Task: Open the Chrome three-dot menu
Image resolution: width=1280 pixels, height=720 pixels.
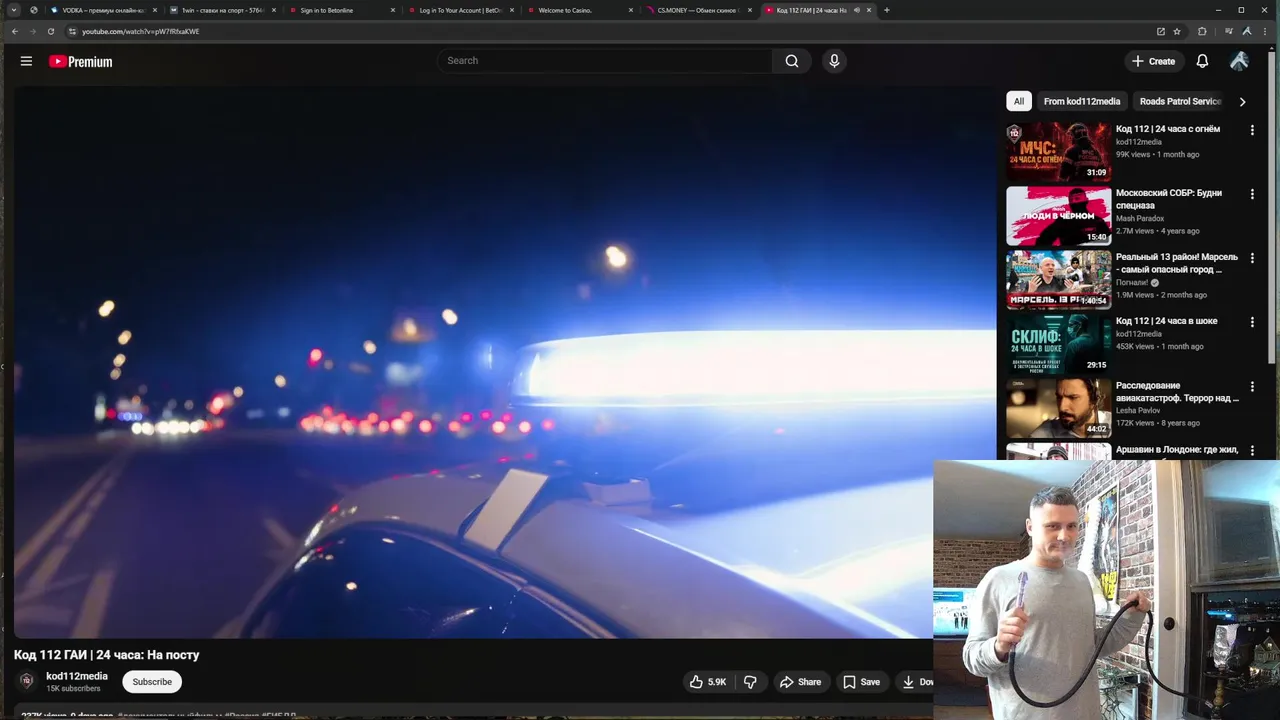Action: coord(1264,31)
